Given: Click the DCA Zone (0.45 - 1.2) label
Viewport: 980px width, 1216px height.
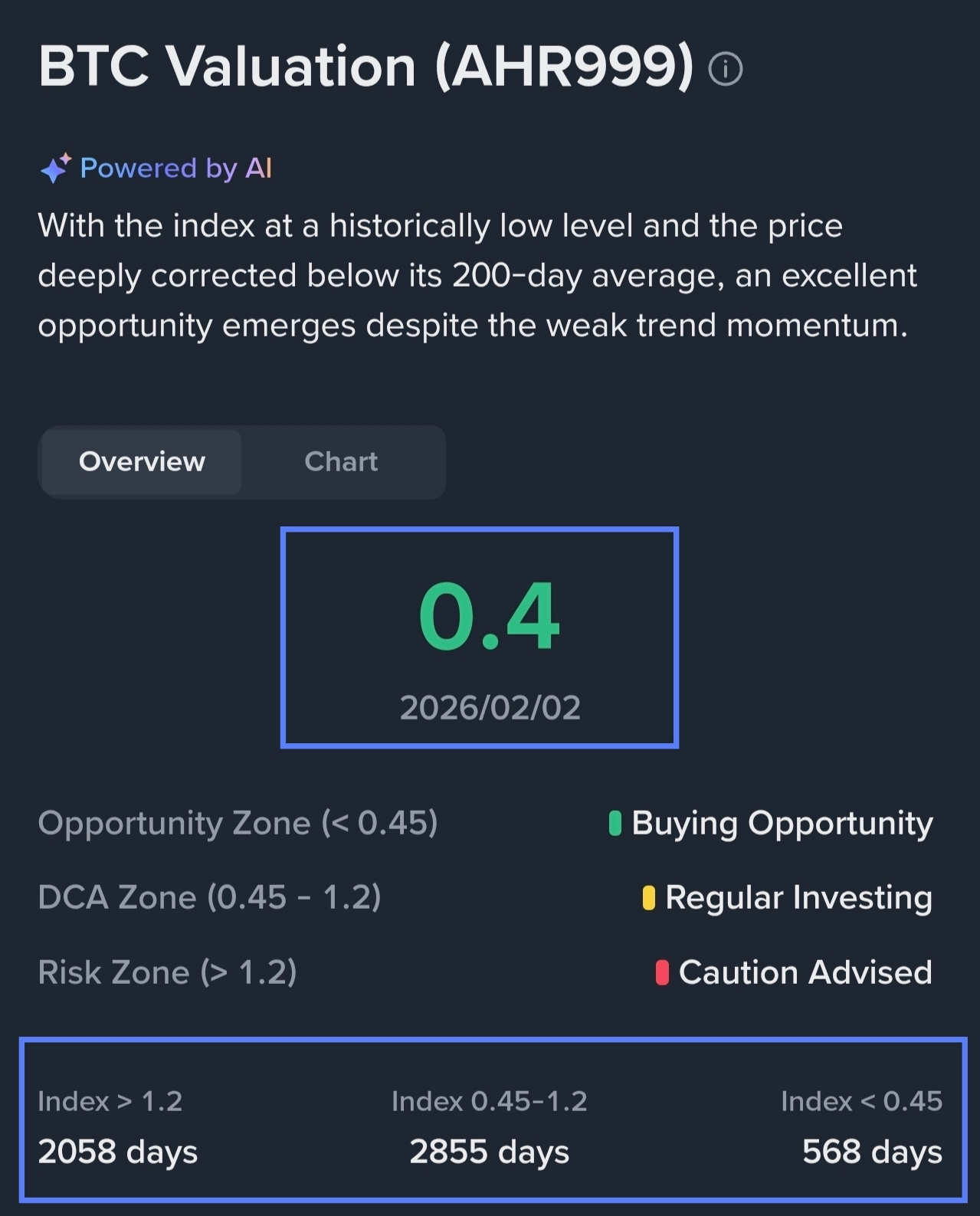Looking at the screenshot, I should coord(209,898).
